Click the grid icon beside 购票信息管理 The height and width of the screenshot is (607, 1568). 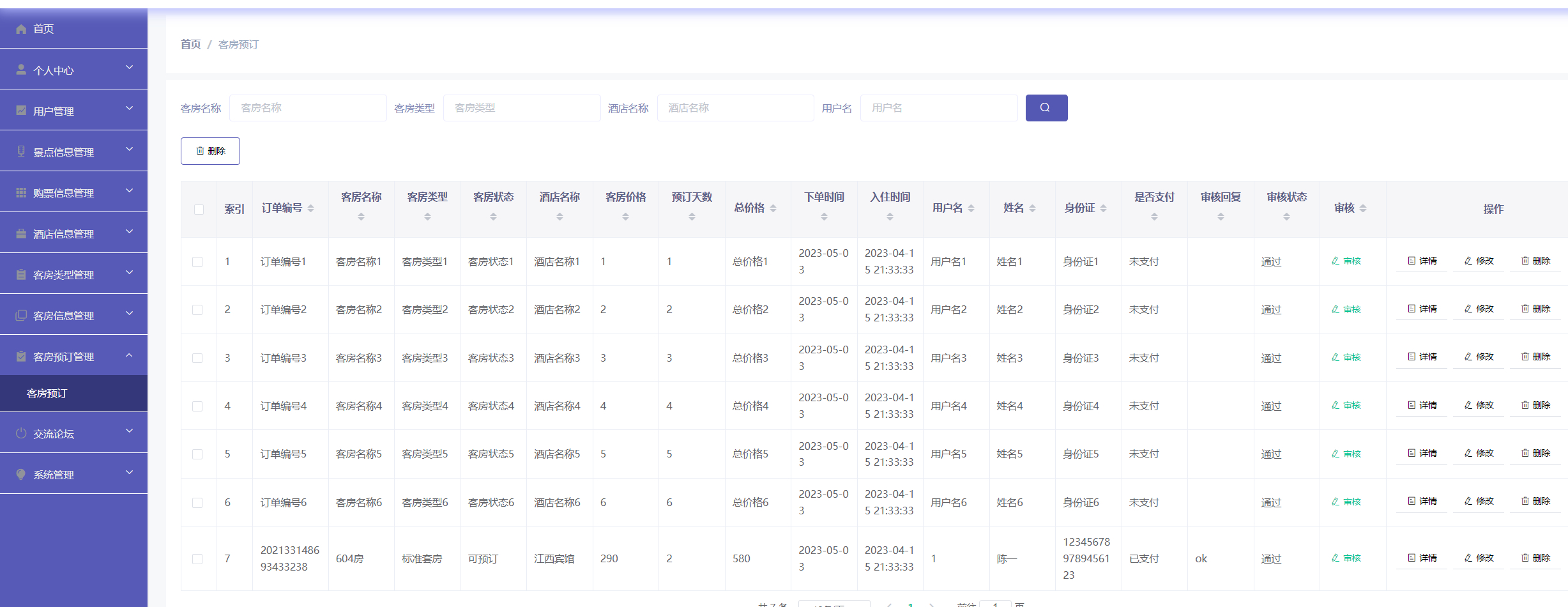coord(21,192)
